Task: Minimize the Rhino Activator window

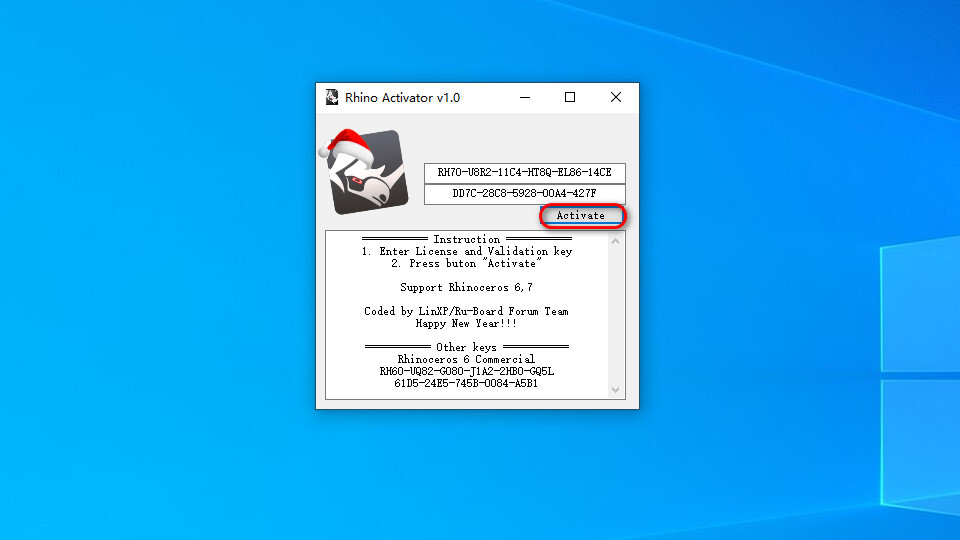Action: point(524,98)
